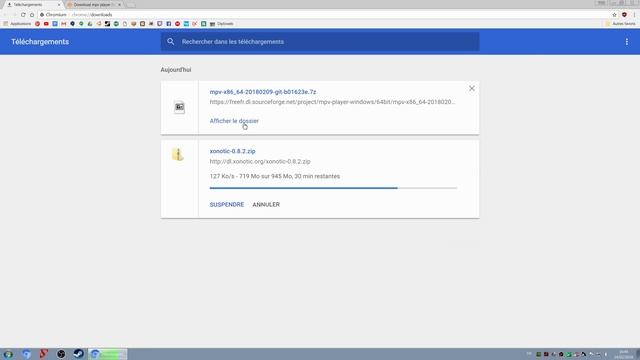Click the mpv archive file icon
This screenshot has height=360, width=640.
pyautogui.click(x=180, y=107)
